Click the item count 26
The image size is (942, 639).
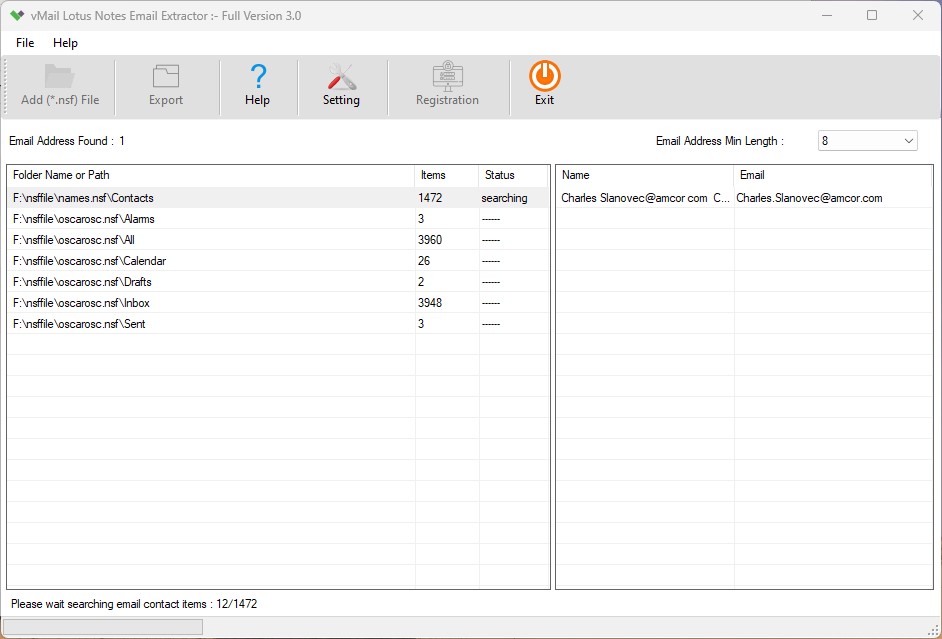424,261
